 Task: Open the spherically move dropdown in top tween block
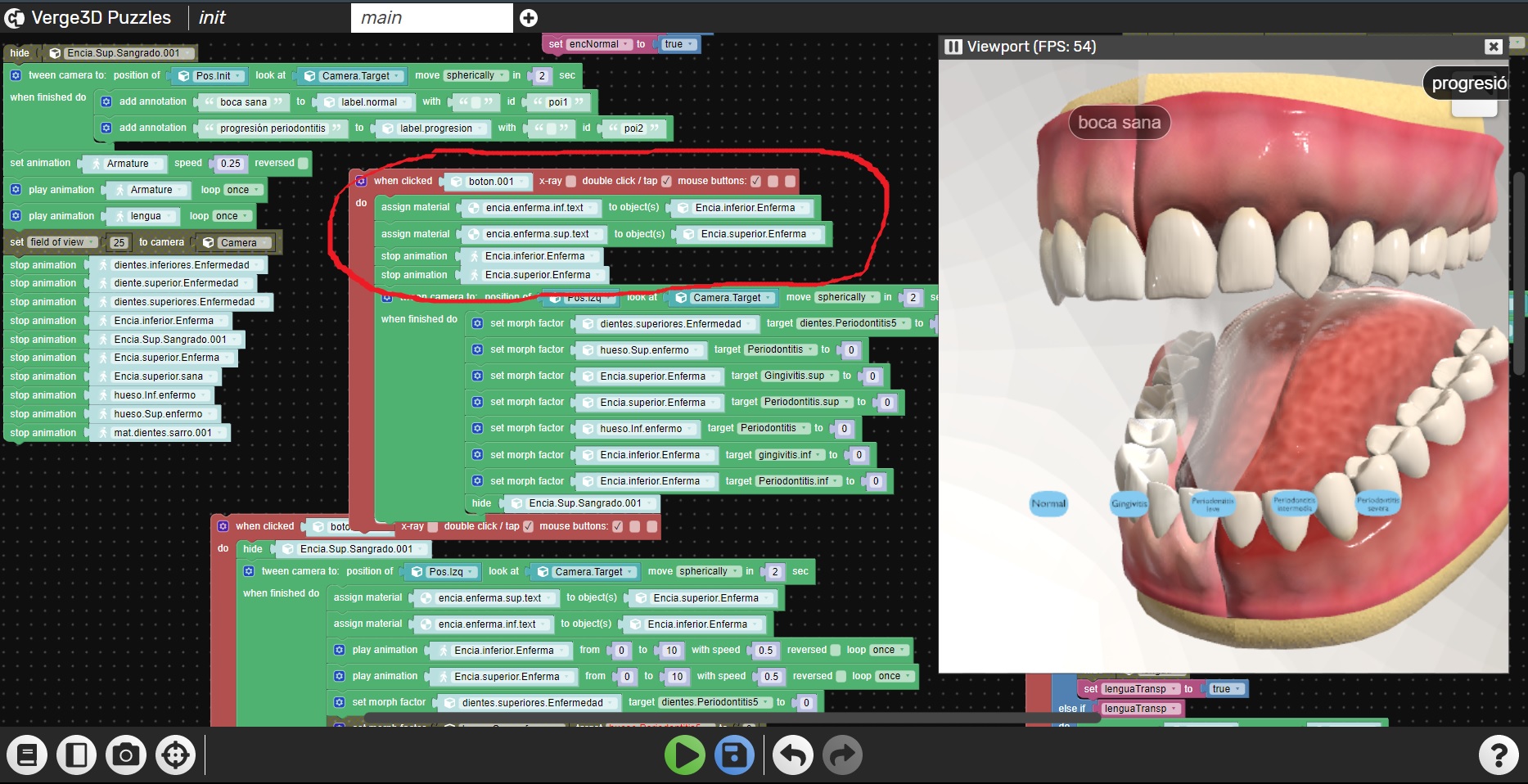[x=475, y=75]
